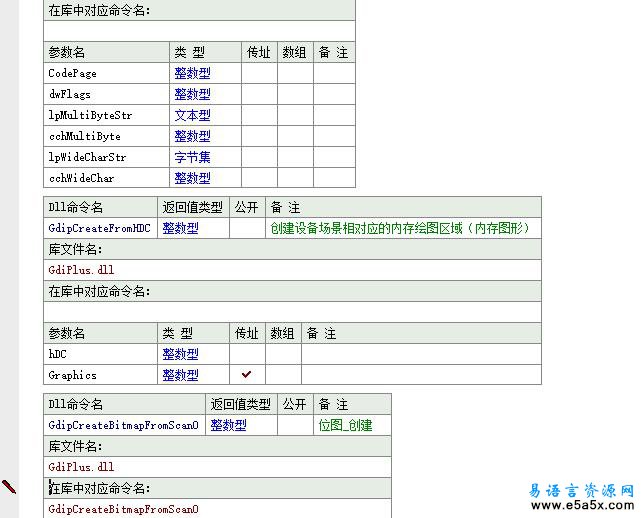643x518 pixels.
Task: Toggle the 公开 cell for GdipCreateFromHDC
Action: 247,228
